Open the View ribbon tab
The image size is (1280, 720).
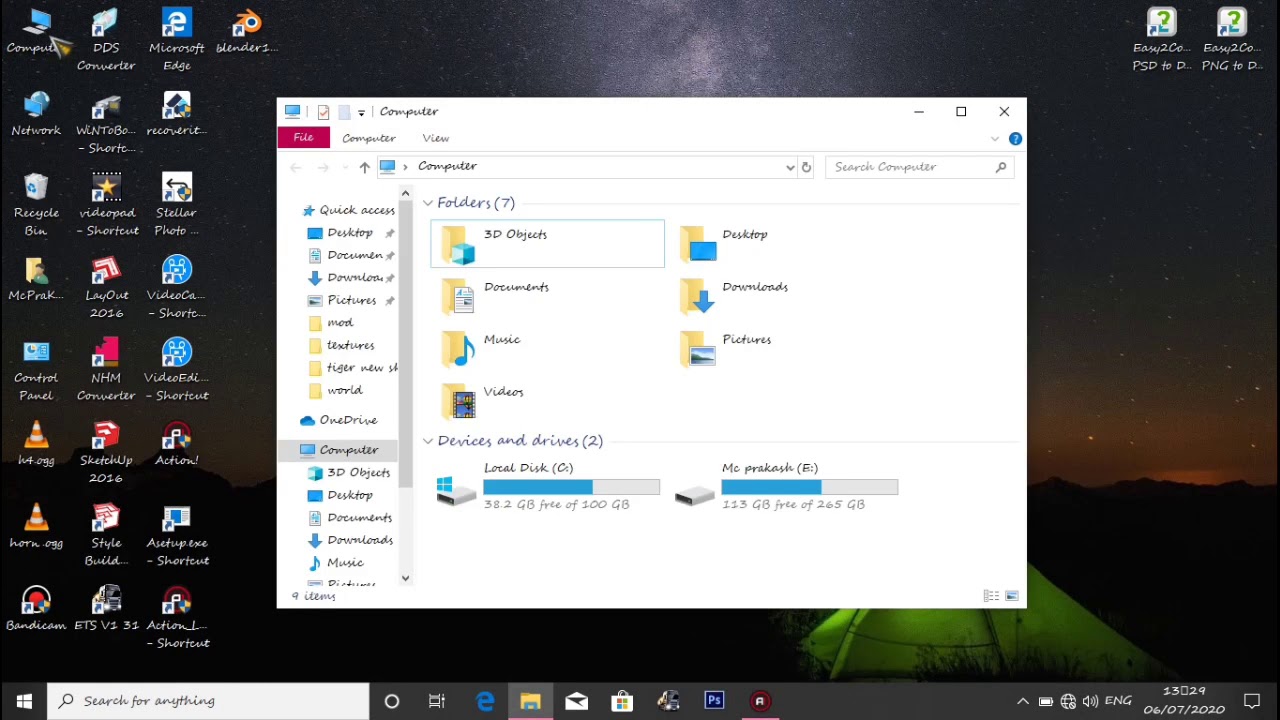pyautogui.click(x=435, y=138)
